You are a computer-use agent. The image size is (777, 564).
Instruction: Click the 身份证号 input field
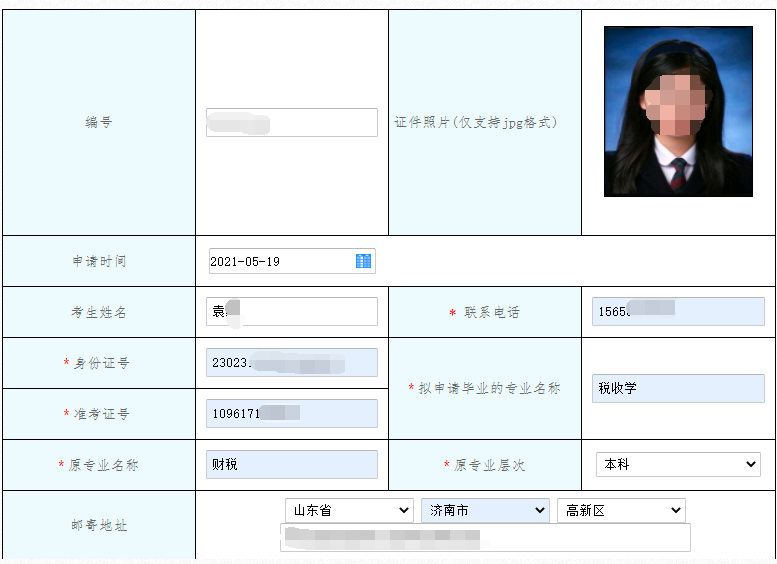pyautogui.click(x=292, y=362)
